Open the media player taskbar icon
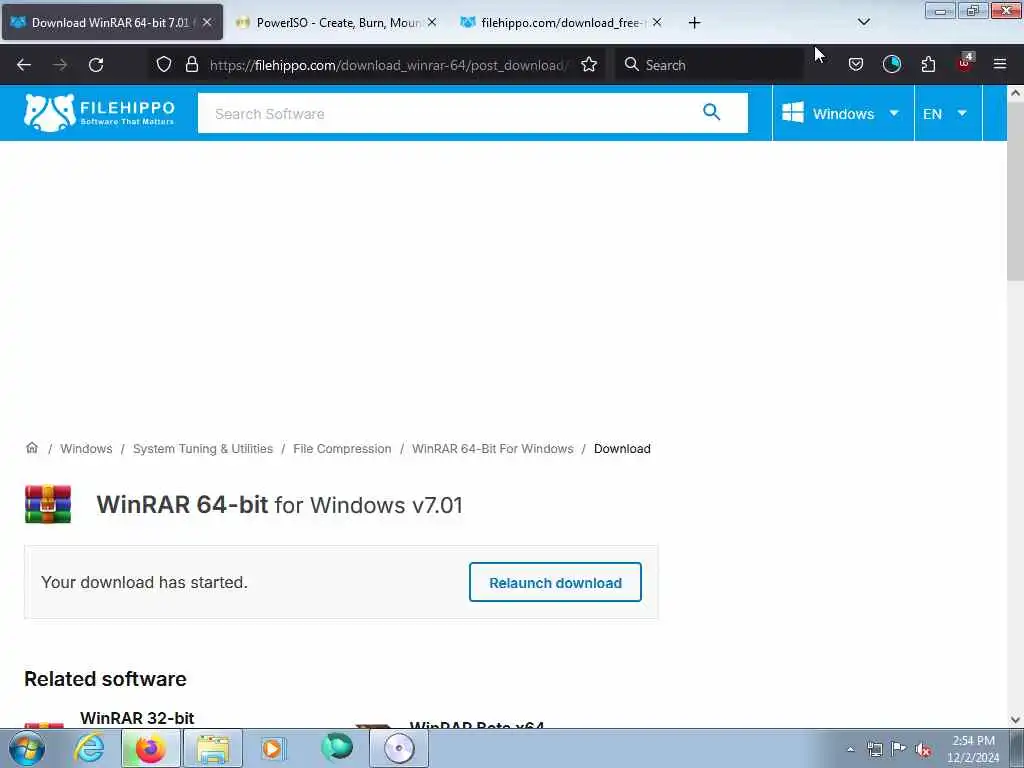The image size is (1024, 768). pos(272,748)
